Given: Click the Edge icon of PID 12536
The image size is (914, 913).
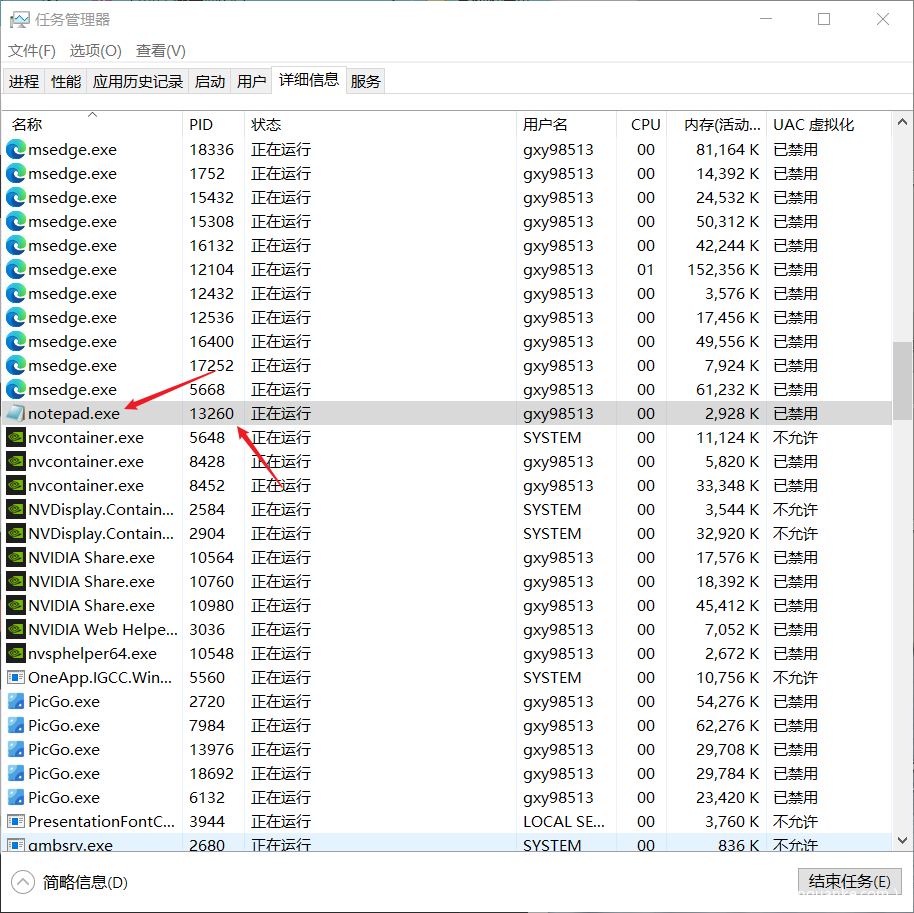Looking at the screenshot, I should point(16,318).
